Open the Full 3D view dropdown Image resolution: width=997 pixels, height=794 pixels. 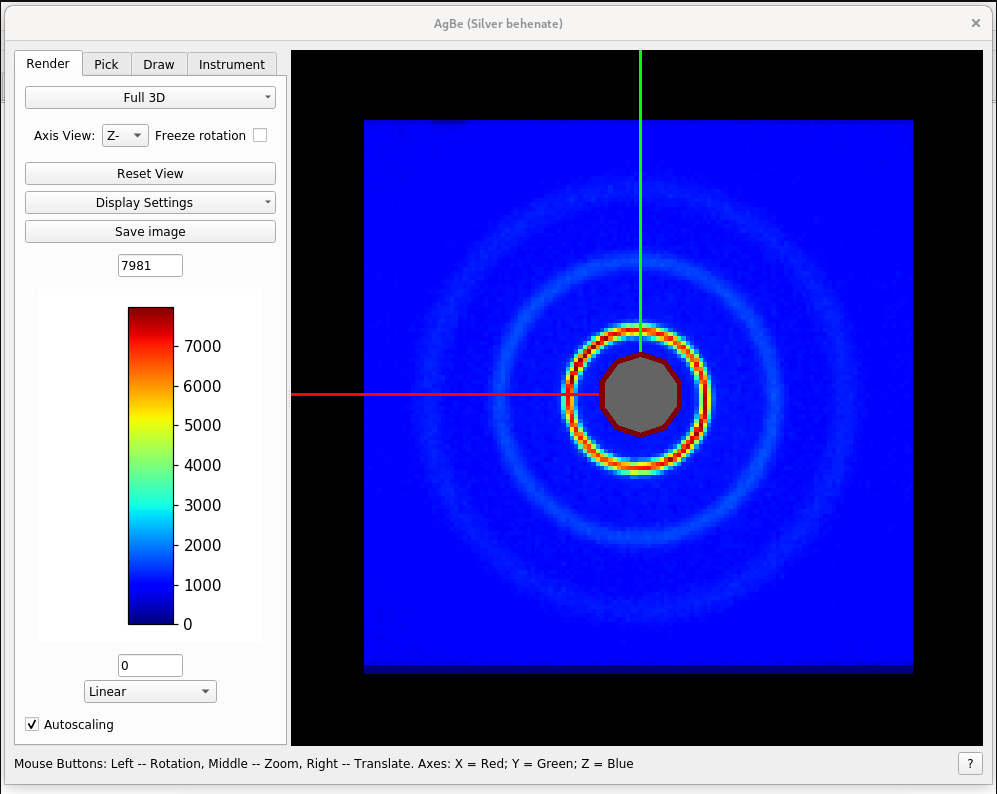(150, 98)
